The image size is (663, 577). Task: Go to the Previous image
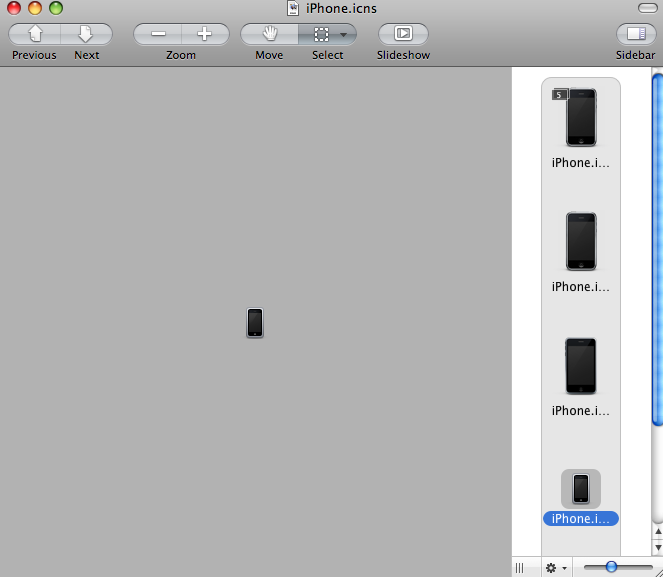coord(35,34)
